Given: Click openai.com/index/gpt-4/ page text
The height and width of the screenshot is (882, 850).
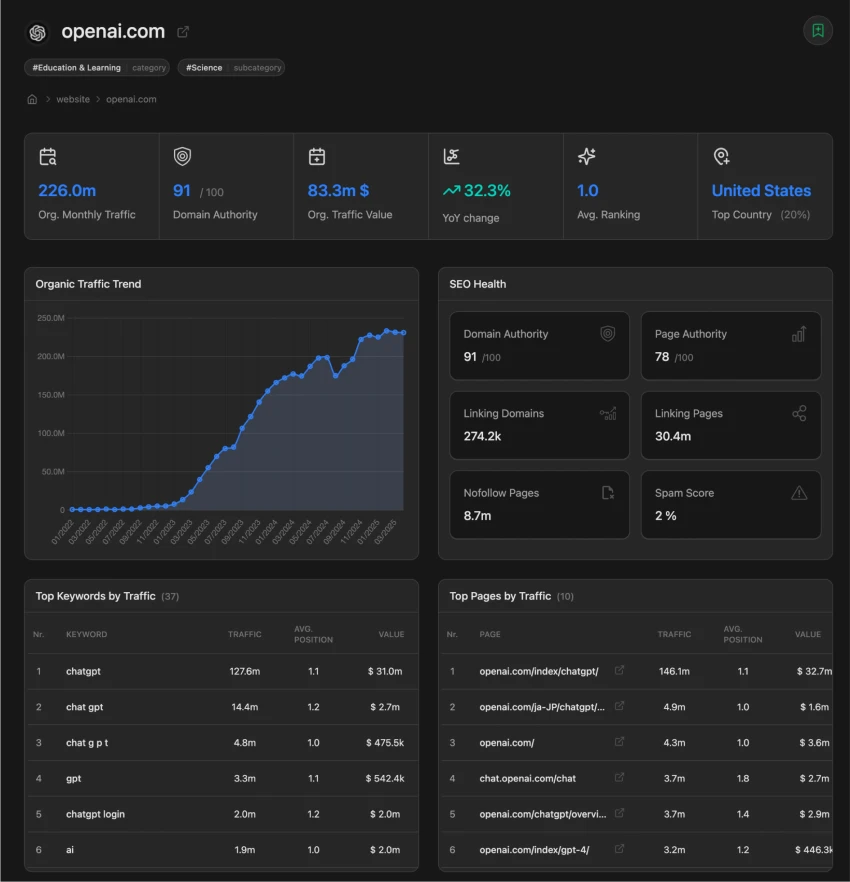Looking at the screenshot, I should (x=534, y=850).
